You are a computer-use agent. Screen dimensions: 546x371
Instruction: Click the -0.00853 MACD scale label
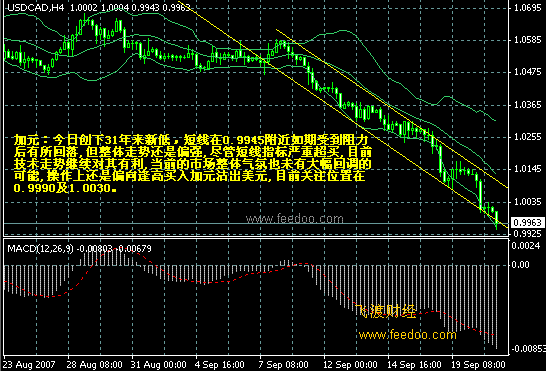point(526,349)
